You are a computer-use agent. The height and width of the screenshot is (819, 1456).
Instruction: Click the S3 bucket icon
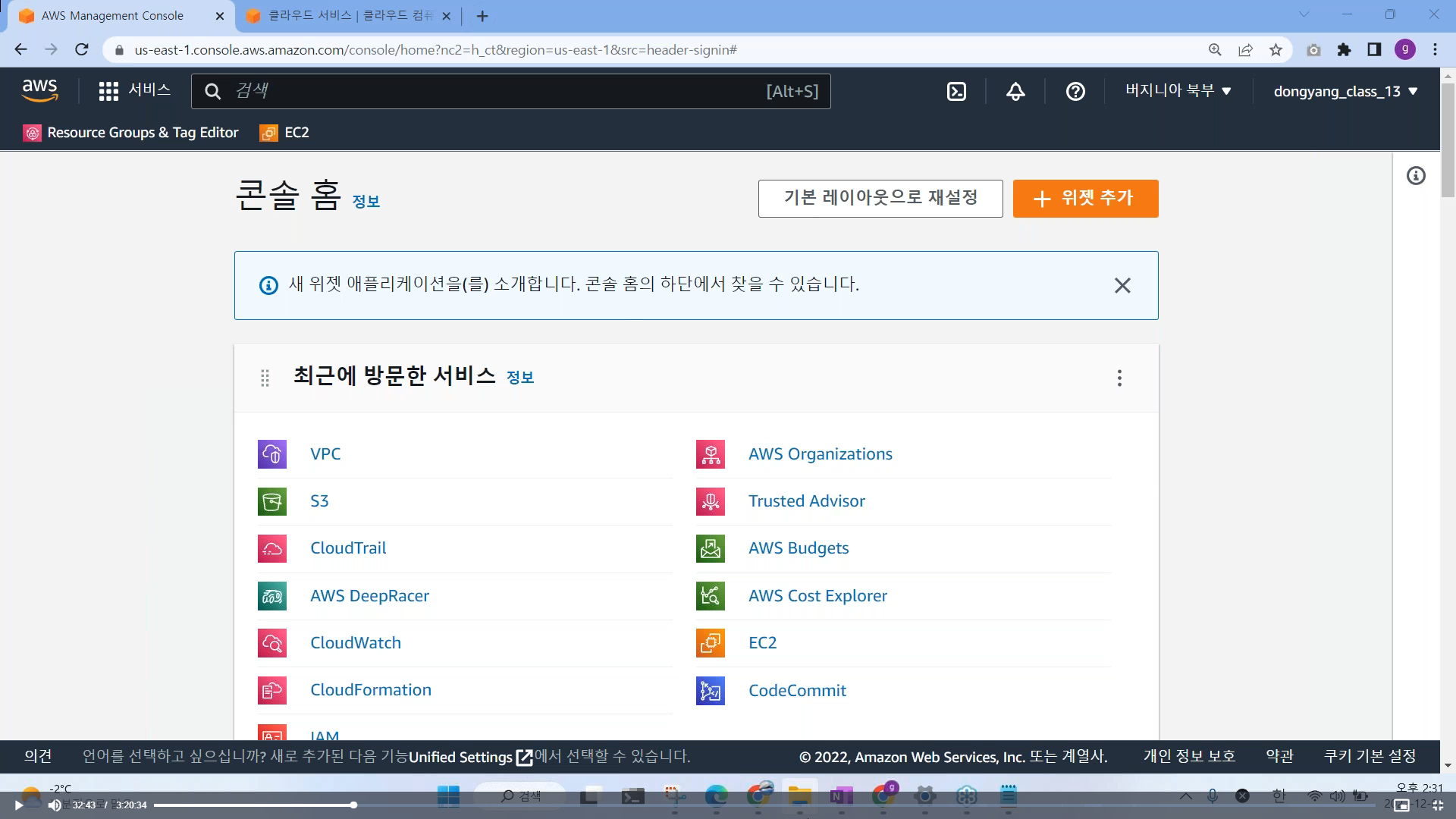coord(272,501)
